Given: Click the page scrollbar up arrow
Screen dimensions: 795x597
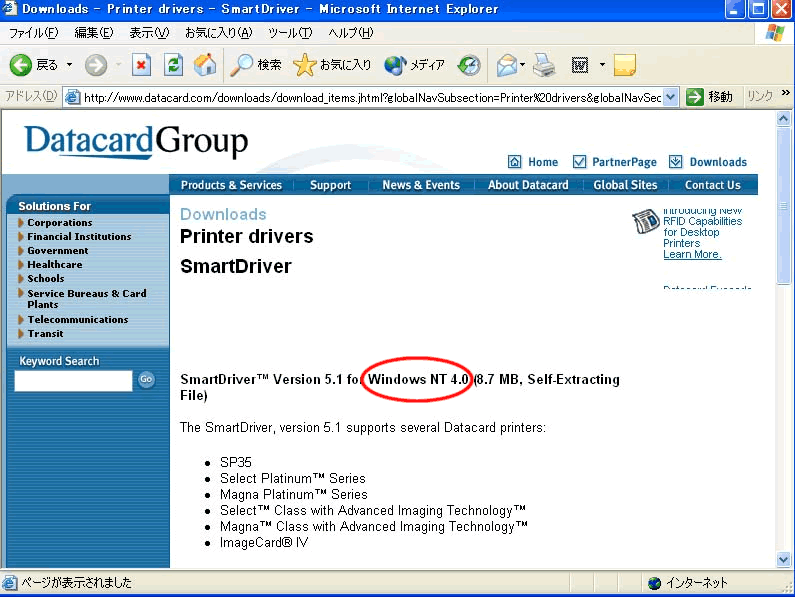Looking at the screenshot, I should click(783, 119).
